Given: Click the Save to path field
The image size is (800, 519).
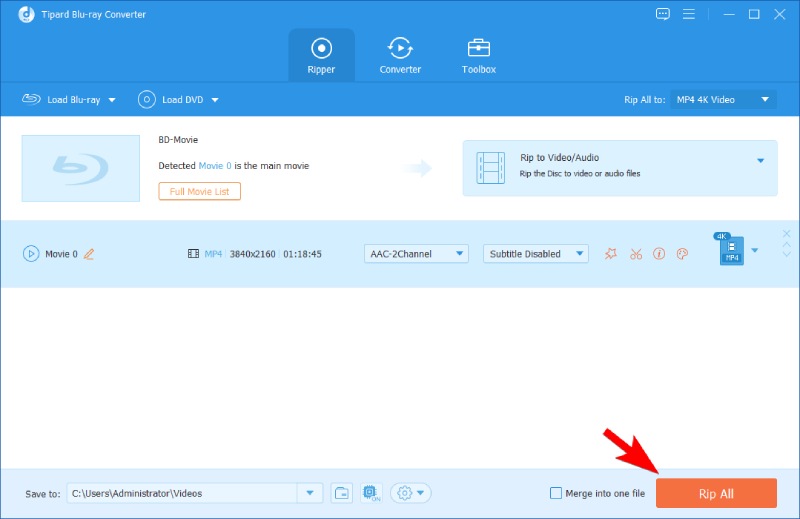Looking at the screenshot, I should tap(182, 493).
